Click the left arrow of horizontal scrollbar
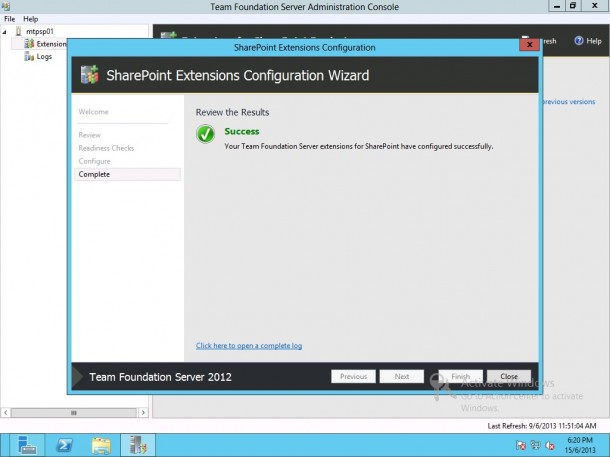The width and height of the screenshot is (610, 457). point(6,412)
